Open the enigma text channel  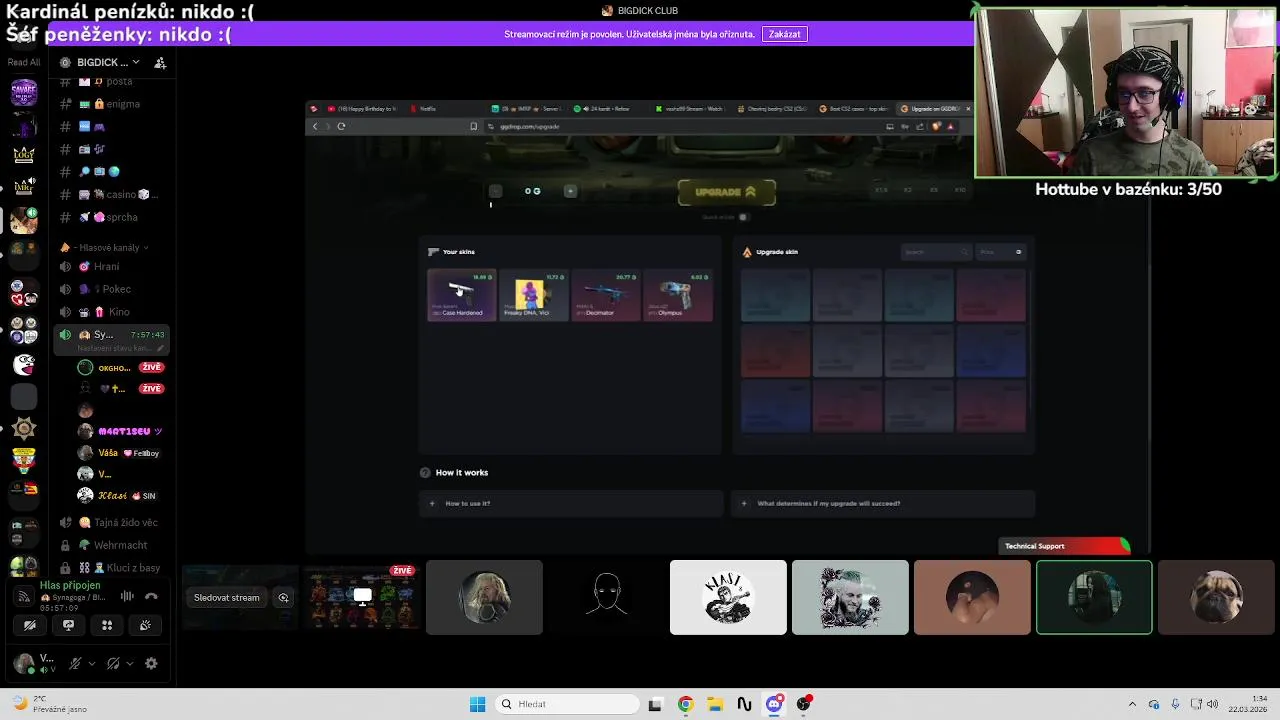point(112,104)
